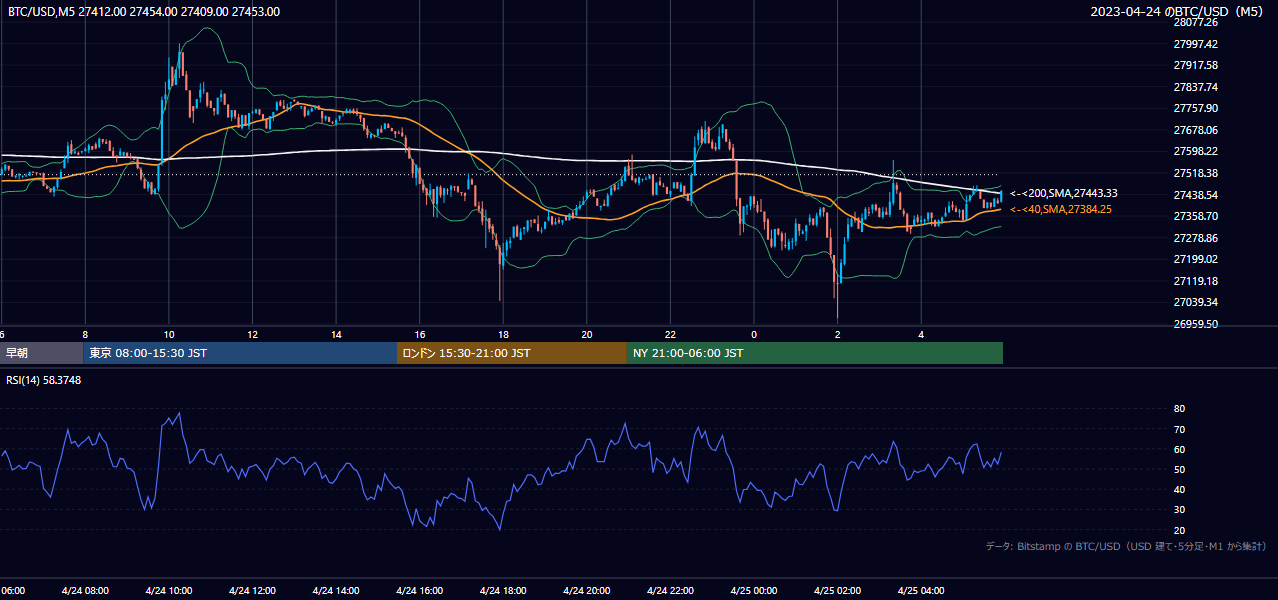
Task: Click price axis value 27438.54
Action: (x=1195, y=195)
